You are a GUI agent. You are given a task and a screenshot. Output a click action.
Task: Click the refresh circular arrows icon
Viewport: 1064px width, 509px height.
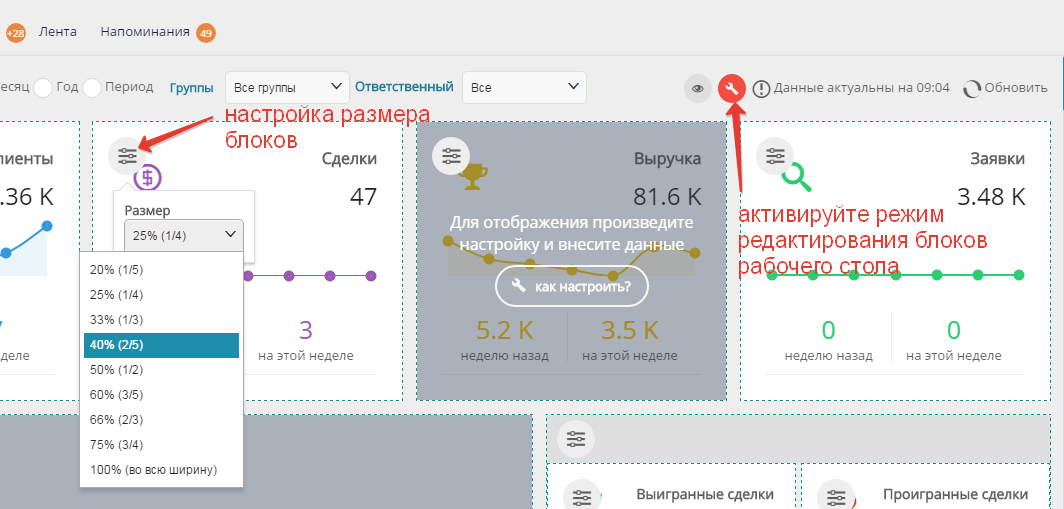coord(972,88)
